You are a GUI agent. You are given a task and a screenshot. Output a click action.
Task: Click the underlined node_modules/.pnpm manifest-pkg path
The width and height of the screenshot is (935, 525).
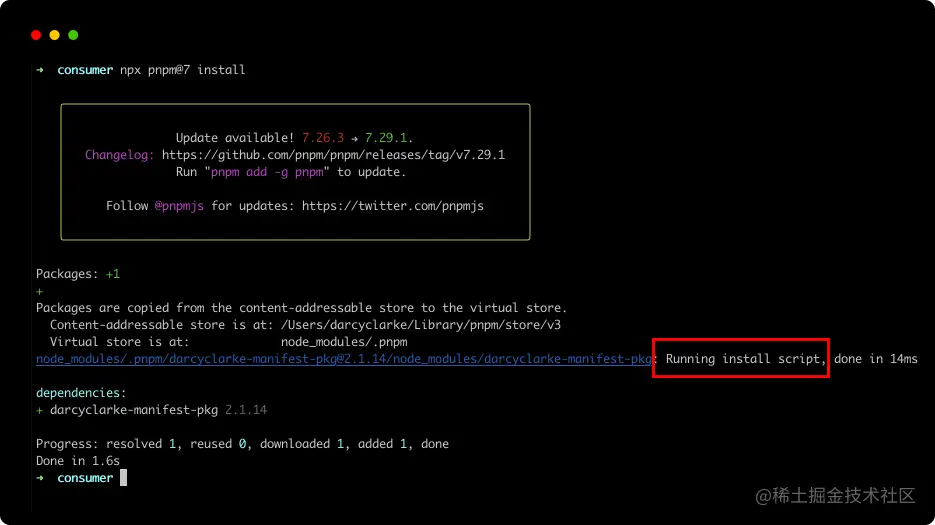click(x=343, y=359)
